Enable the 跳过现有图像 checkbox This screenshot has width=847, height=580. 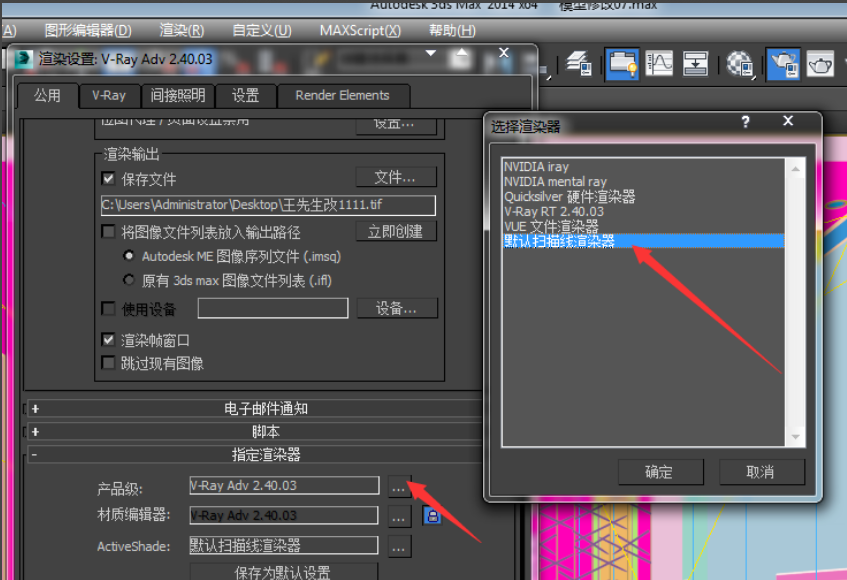coord(109,362)
